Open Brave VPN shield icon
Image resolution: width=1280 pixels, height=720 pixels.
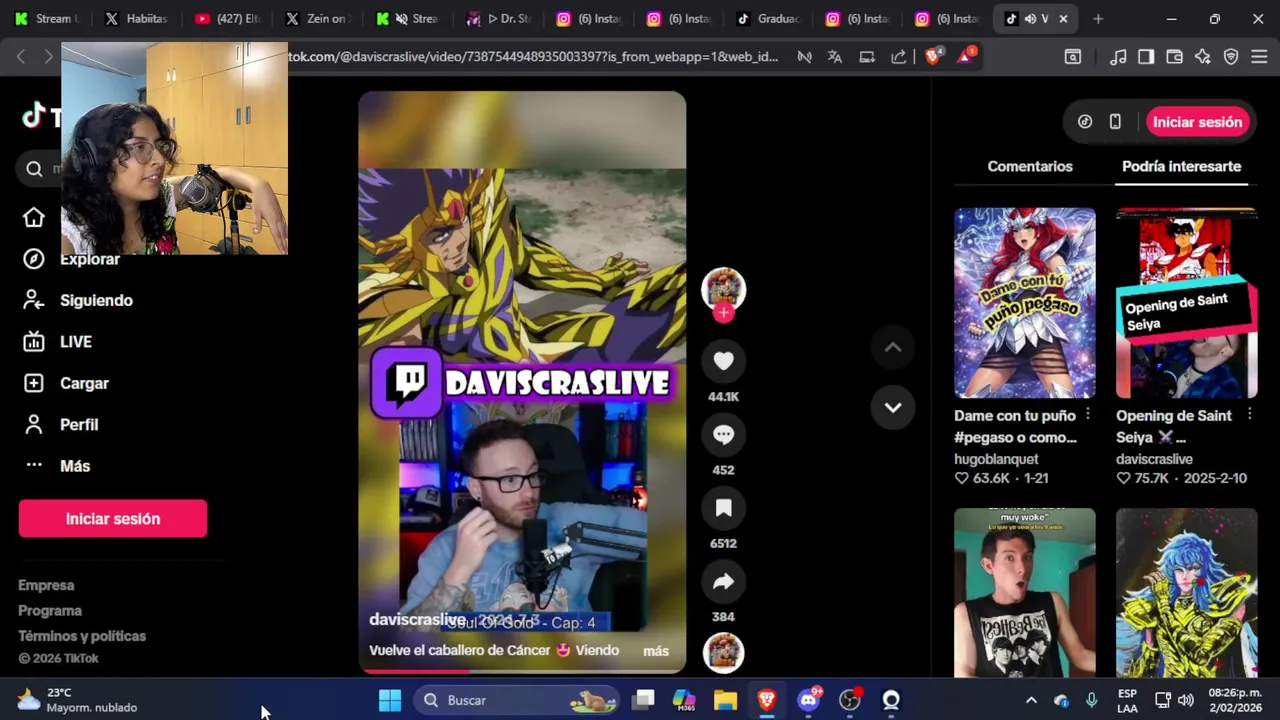click(x=1231, y=57)
